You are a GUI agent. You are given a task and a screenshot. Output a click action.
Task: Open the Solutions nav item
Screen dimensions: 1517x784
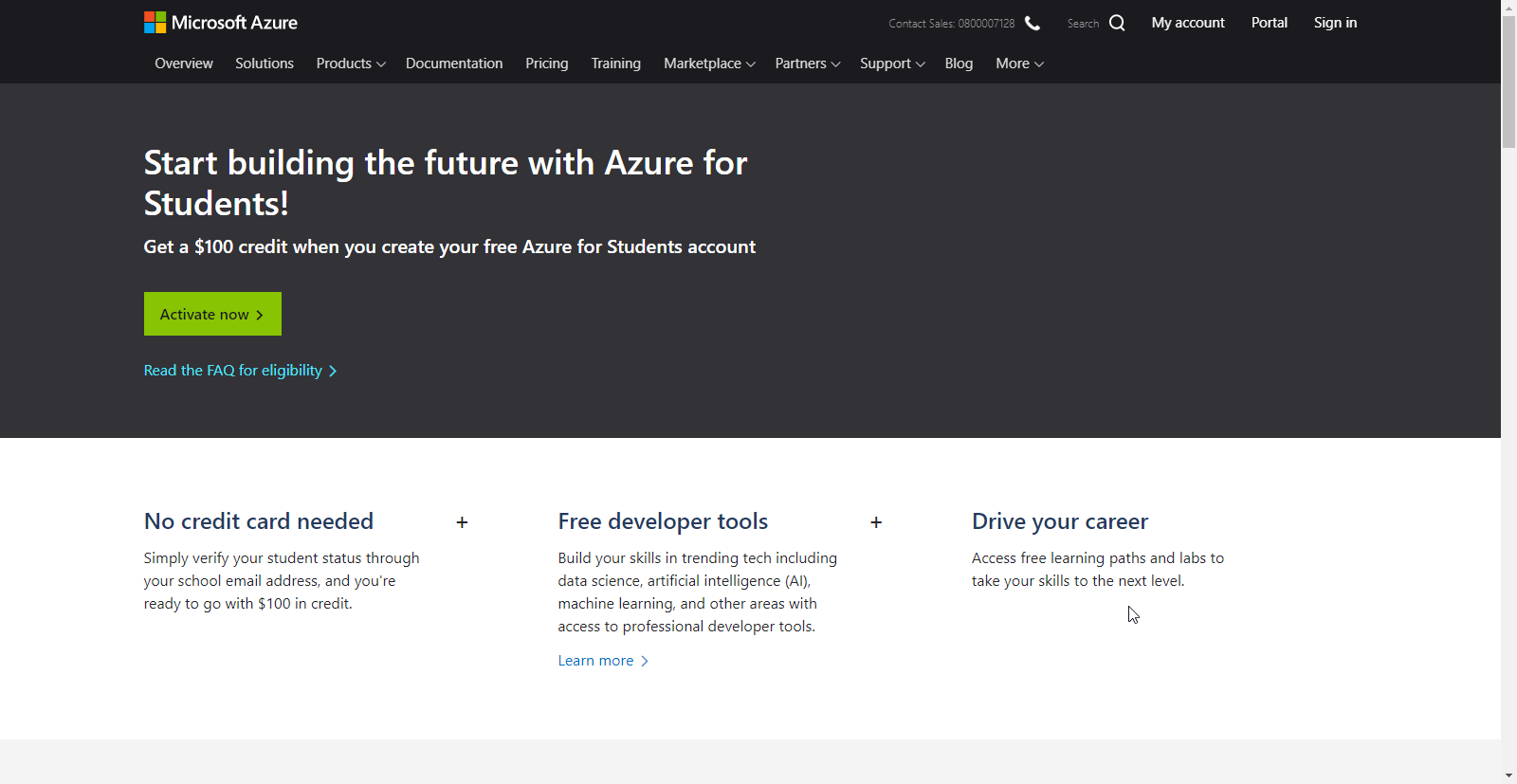tap(265, 64)
